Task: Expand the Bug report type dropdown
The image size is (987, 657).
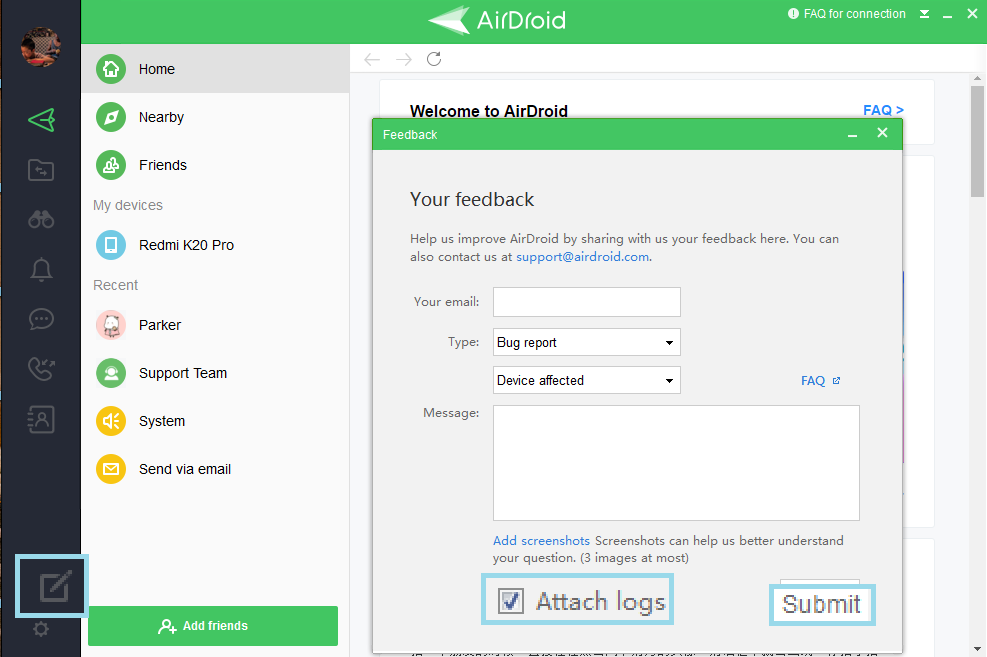Action: click(586, 342)
